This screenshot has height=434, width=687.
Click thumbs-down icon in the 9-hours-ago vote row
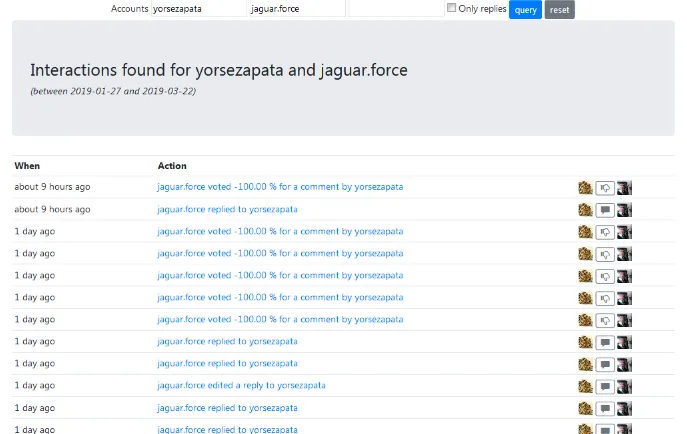(x=605, y=187)
